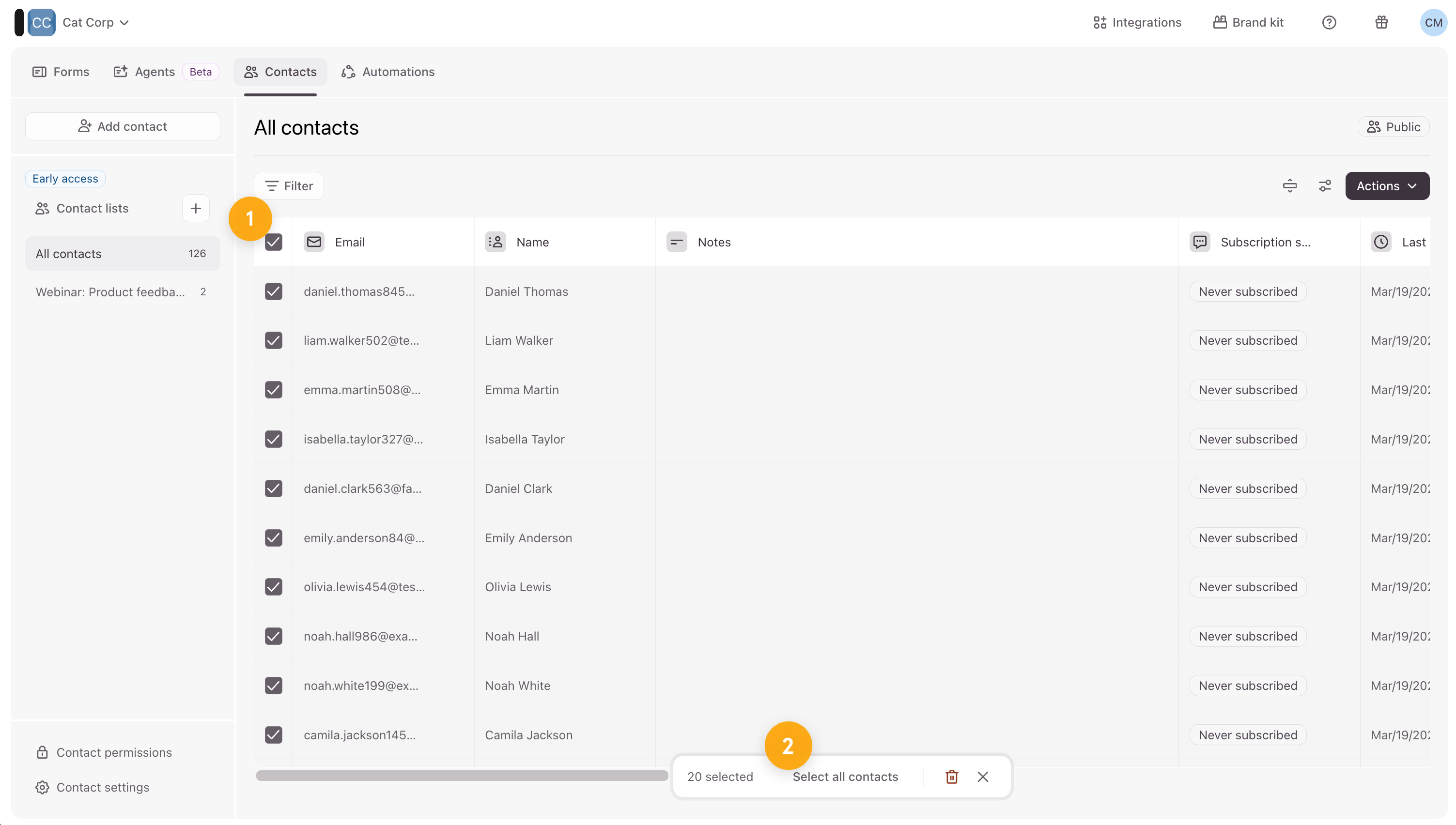
Task: Deselect the Noah Hall contact checkbox
Action: click(274, 636)
